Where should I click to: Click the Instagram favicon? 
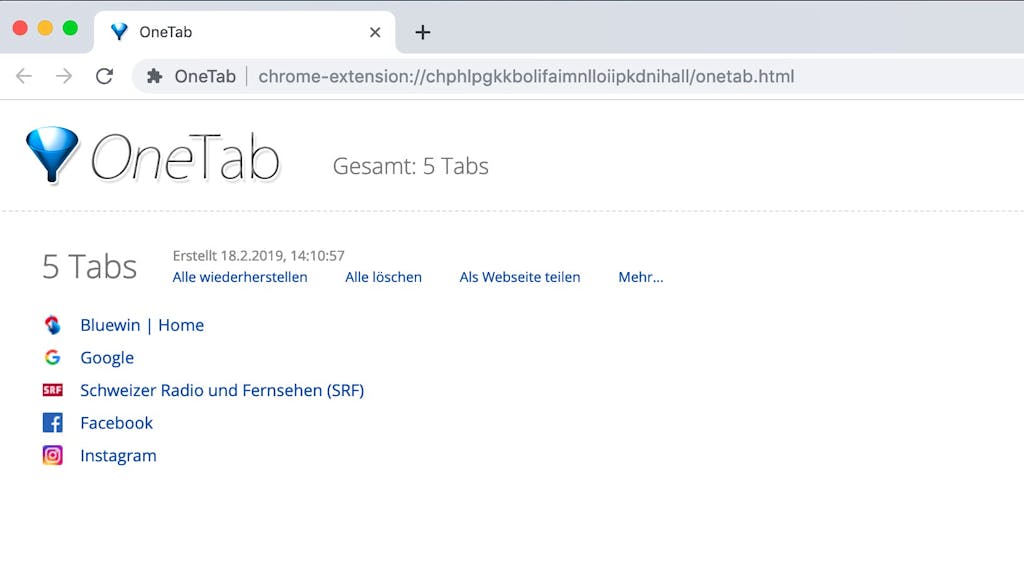(52, 455)
